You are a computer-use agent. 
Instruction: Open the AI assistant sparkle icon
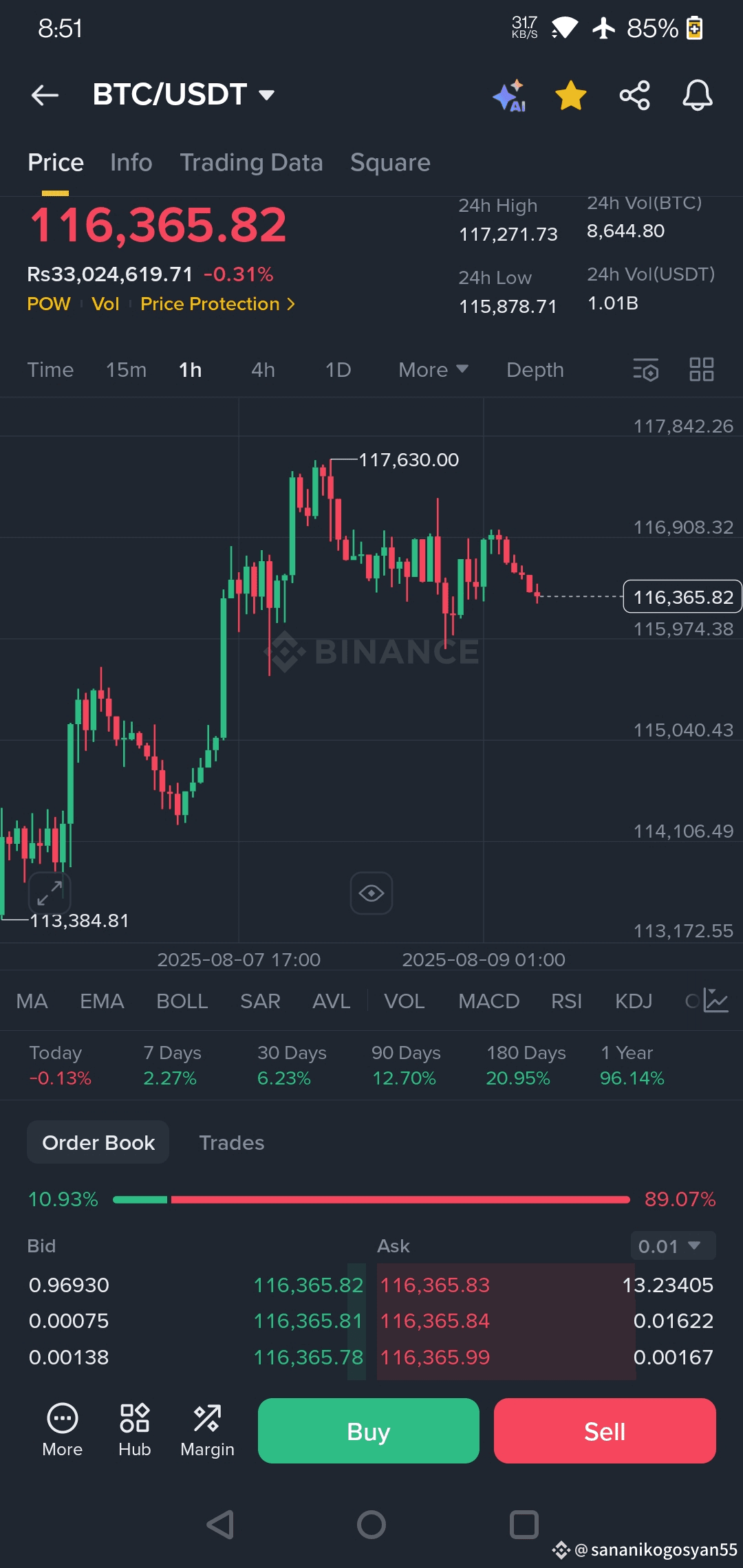[x=510, y=96]
